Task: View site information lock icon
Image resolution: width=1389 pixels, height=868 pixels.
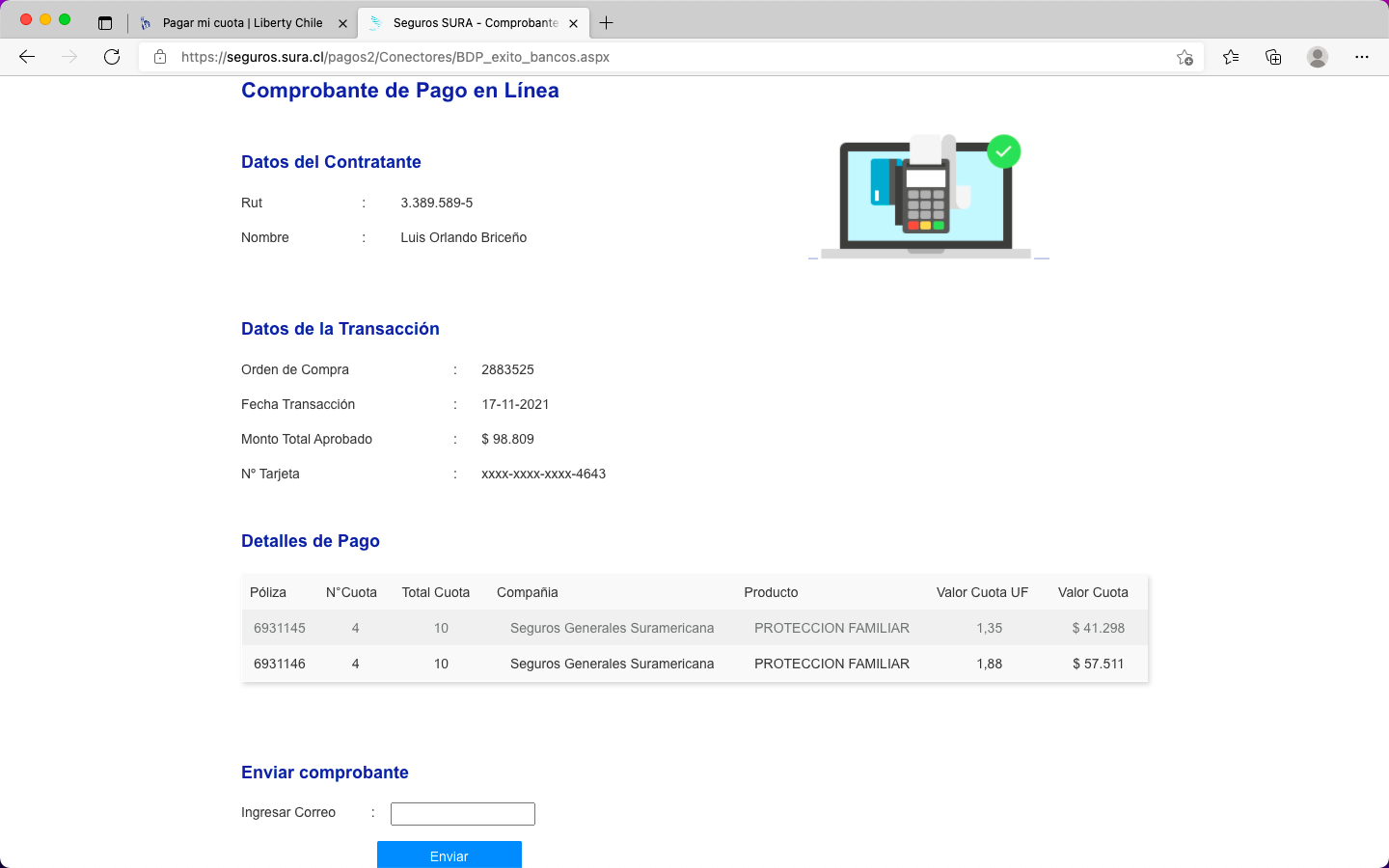Action: pyautogui.click(x=160, y=57)
